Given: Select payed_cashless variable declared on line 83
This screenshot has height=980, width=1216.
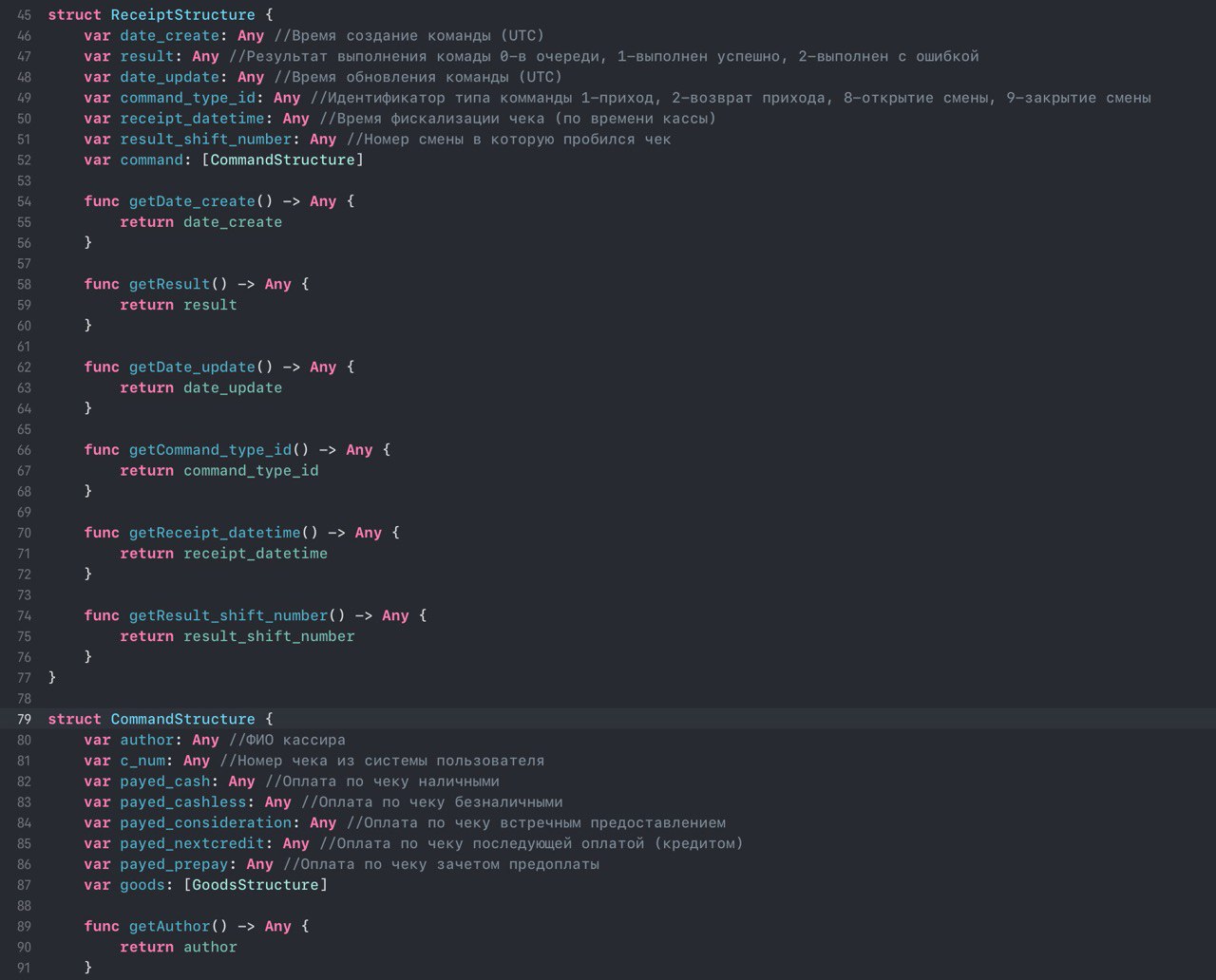Looking at the screenshot, I should click(x=182, y=802).
